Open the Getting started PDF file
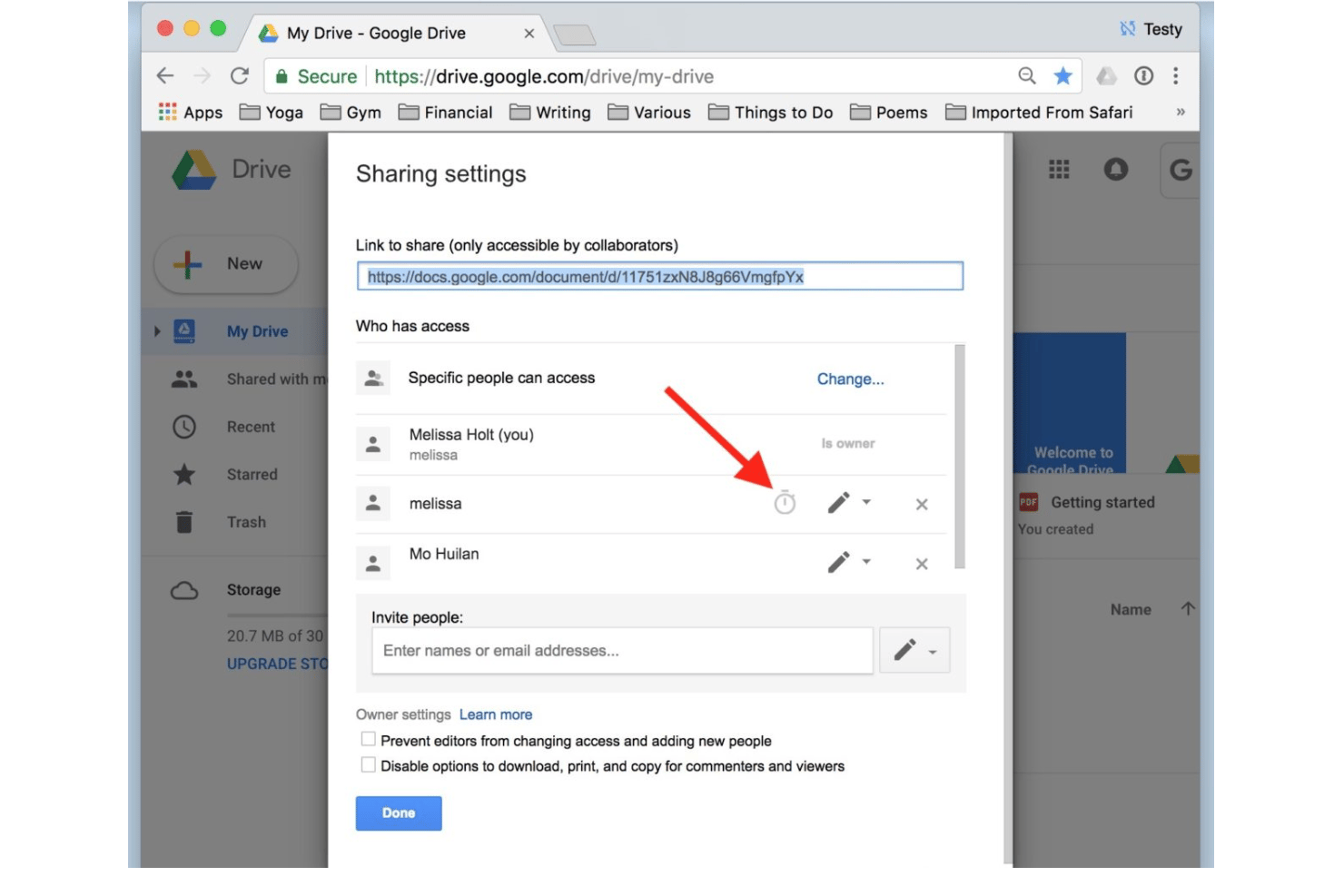 click(x=1102, y=502)
